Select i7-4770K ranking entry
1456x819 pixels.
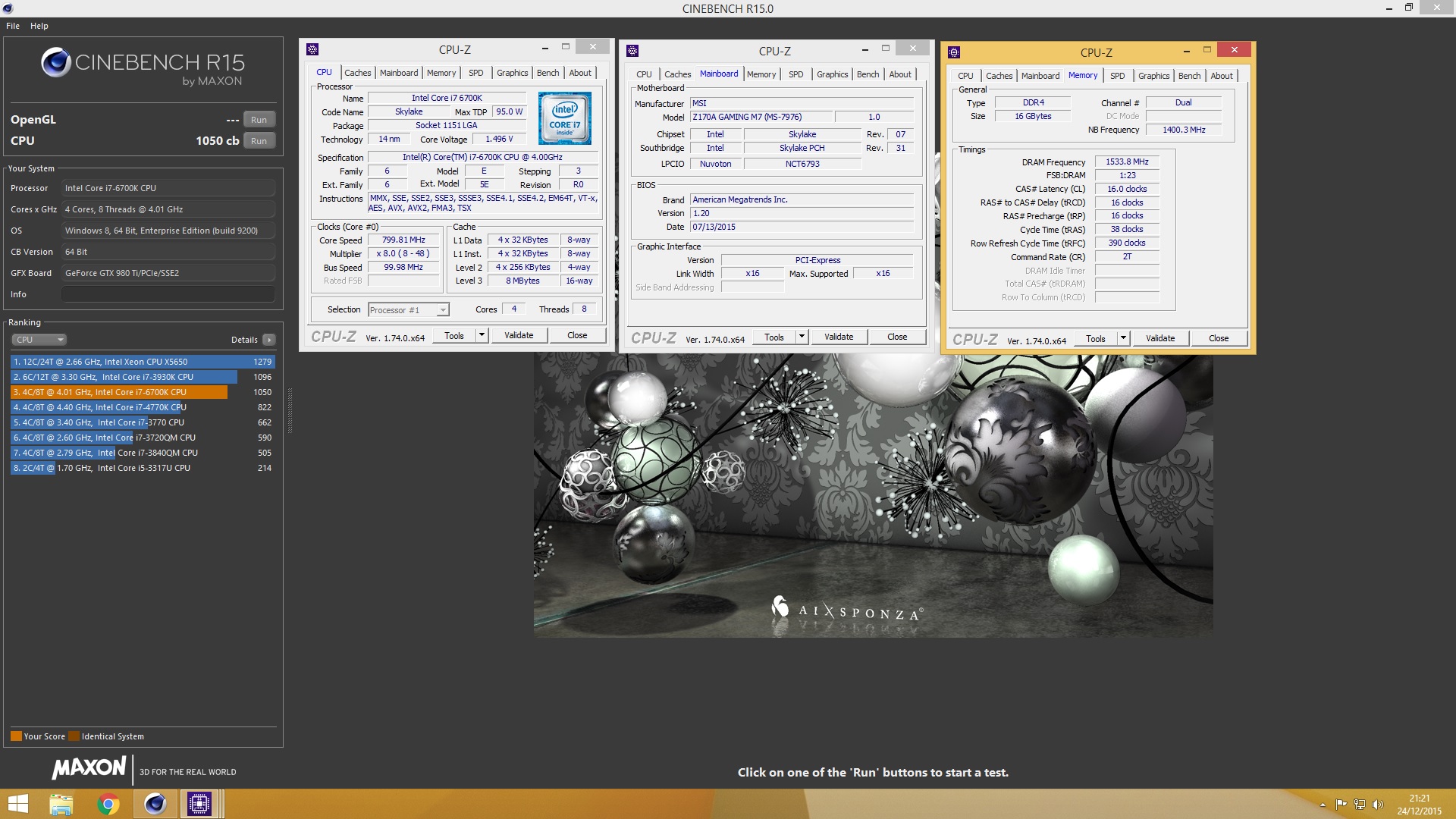(143, 407)
